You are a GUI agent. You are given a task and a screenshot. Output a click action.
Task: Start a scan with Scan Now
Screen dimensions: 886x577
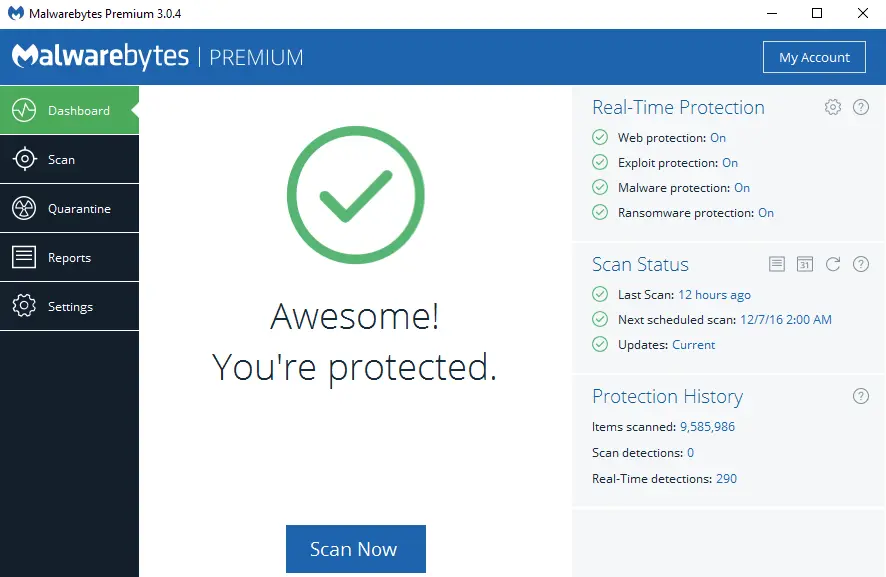pyautogui.click(x=355, y=549)
